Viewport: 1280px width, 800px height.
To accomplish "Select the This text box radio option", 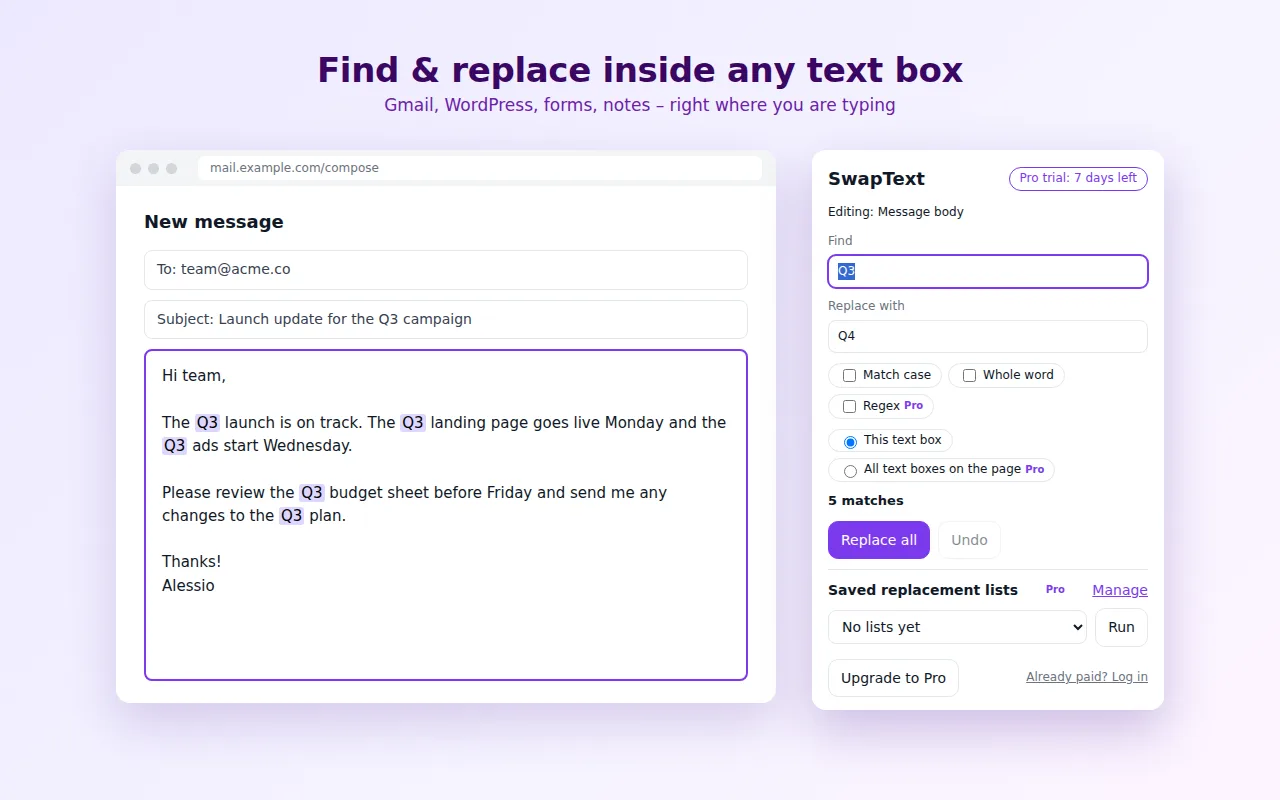I will point(850,441).
